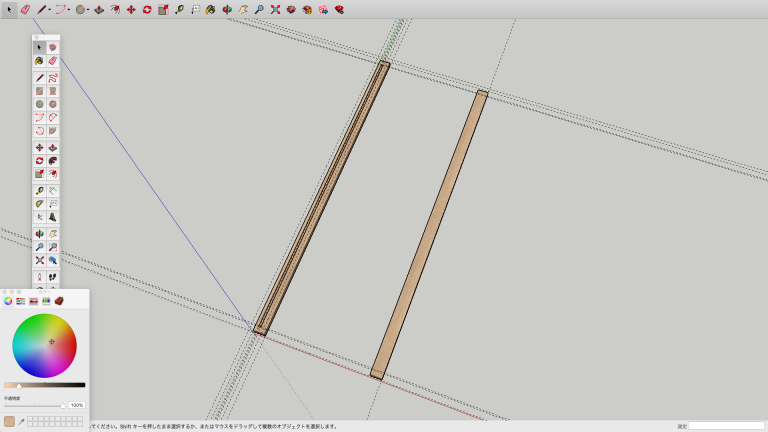
Task: Click the Tape Measure tool in top toolbar
Action: pyautogui.click(x=179, y=9)
